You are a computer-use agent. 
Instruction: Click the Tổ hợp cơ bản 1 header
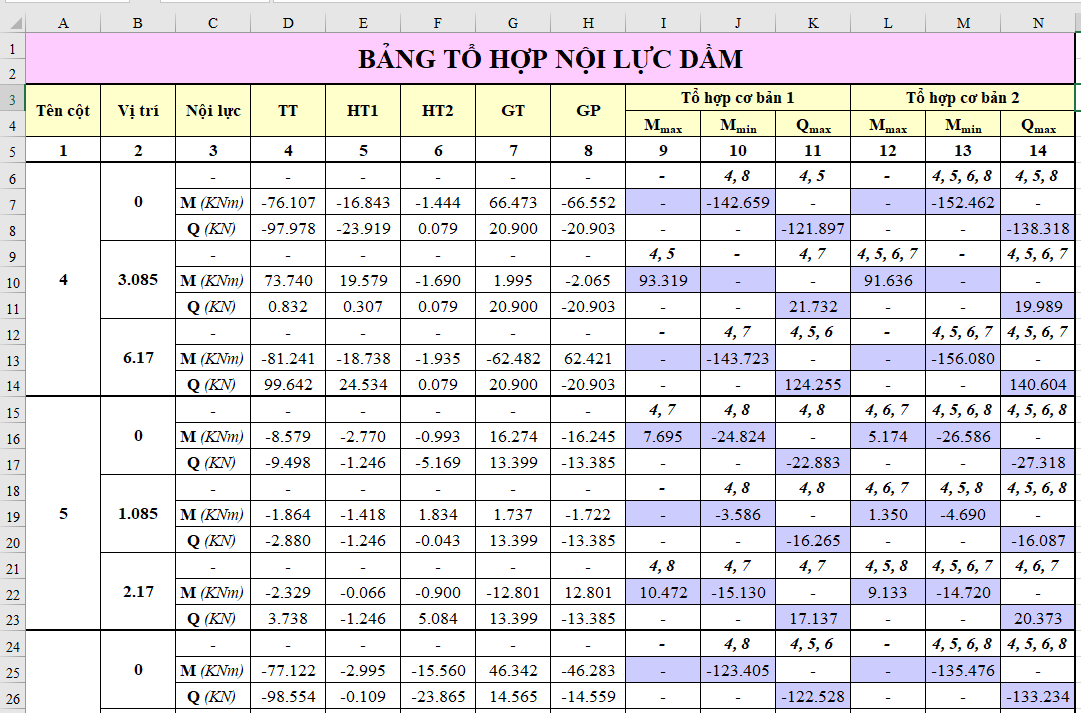point(738,98)
